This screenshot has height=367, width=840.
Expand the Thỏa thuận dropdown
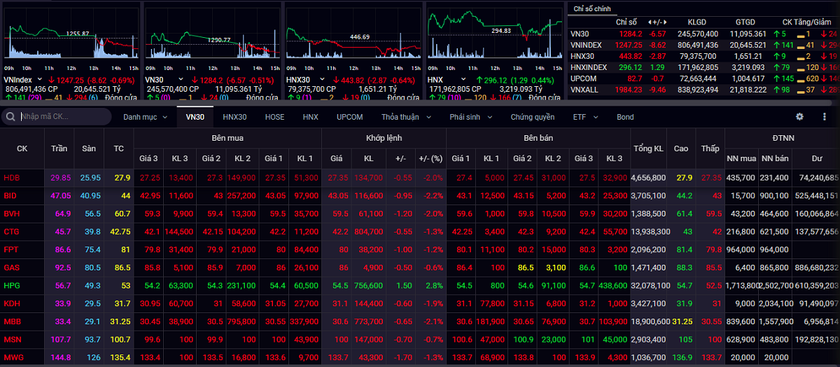click(x=429, y=117)
